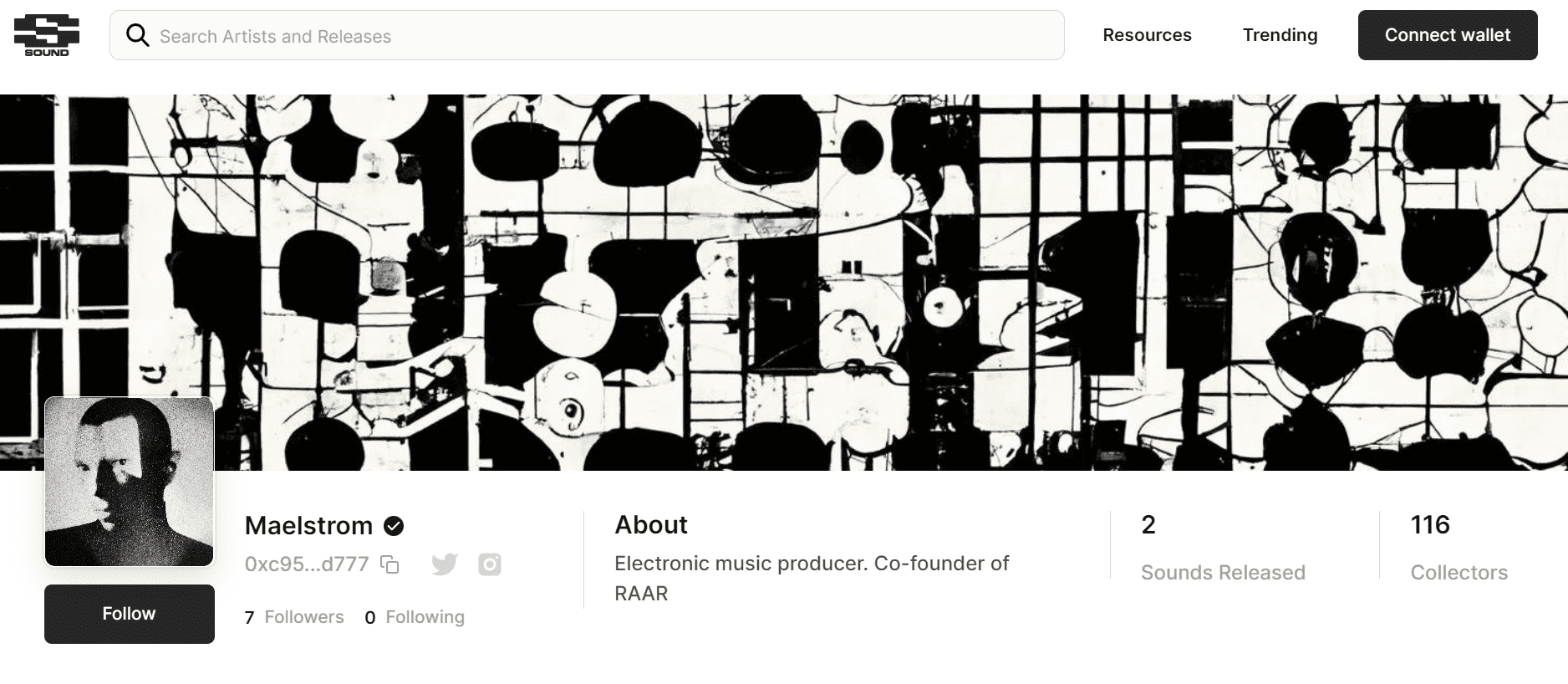View the 7 Followers list

click(x=294, y=617)
